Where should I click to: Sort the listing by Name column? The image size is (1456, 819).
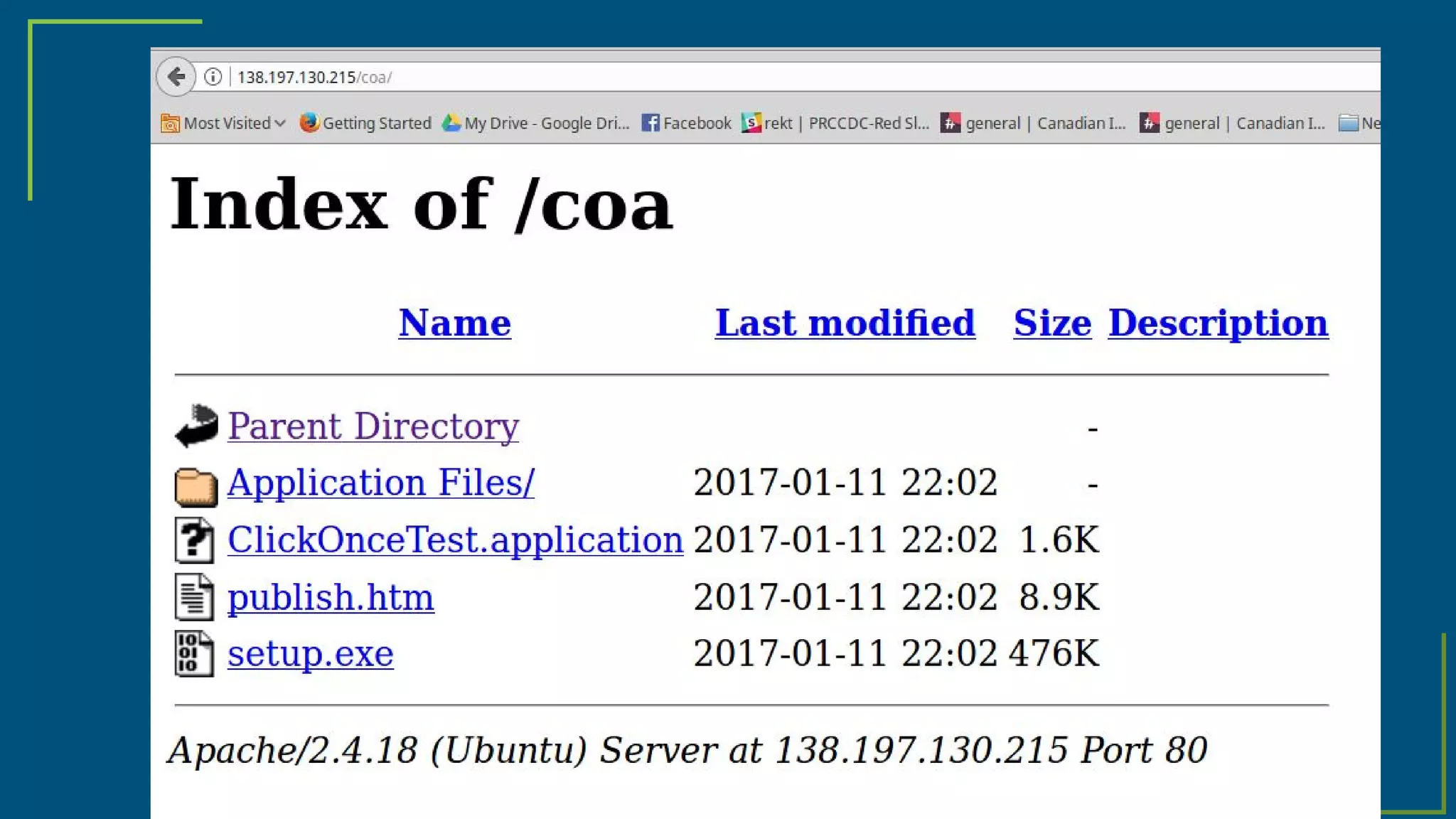coord(454,323)
